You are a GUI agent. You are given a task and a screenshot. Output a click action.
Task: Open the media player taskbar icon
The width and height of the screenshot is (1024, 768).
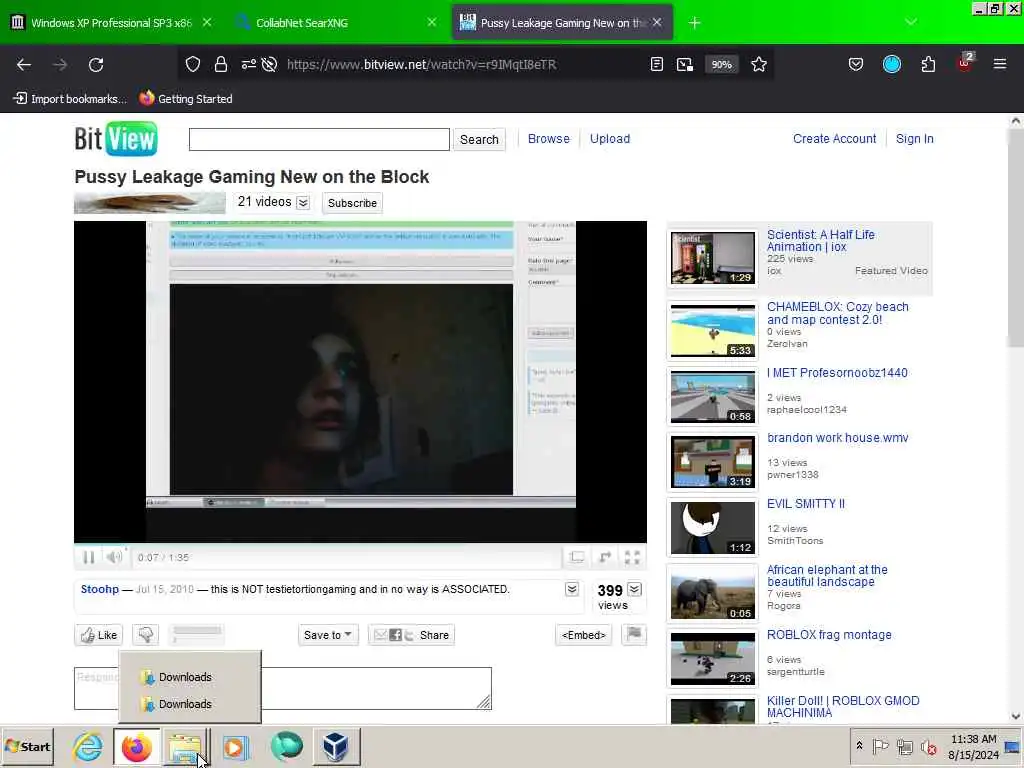click(x=236, y=747)
